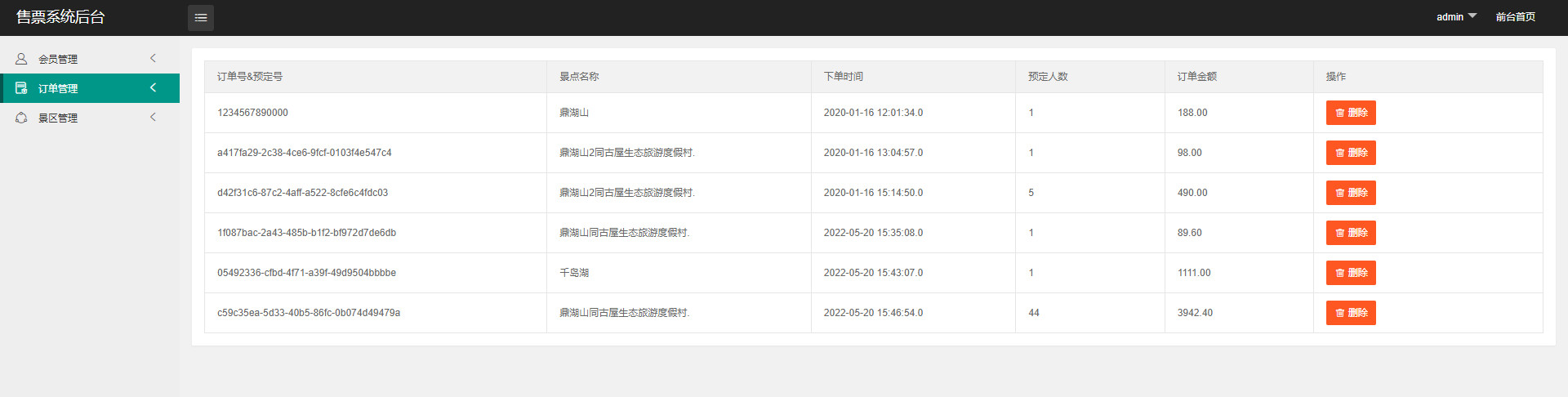Delete order c59c35ea-5d33-40b5-86fc-0b074d49479a
The image size is (1568, 397).
point(1351,313)
